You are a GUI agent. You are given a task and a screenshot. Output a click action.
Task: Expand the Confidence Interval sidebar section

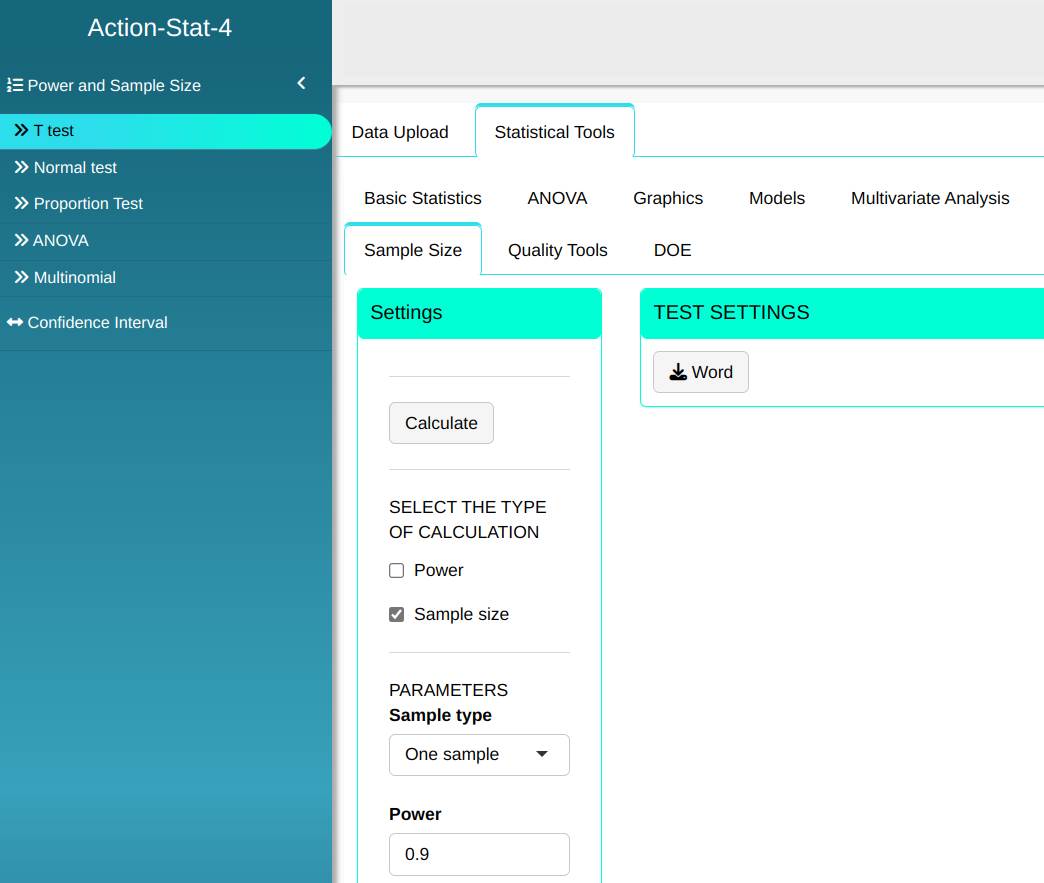pyautogui.click(x=97, y=322)
